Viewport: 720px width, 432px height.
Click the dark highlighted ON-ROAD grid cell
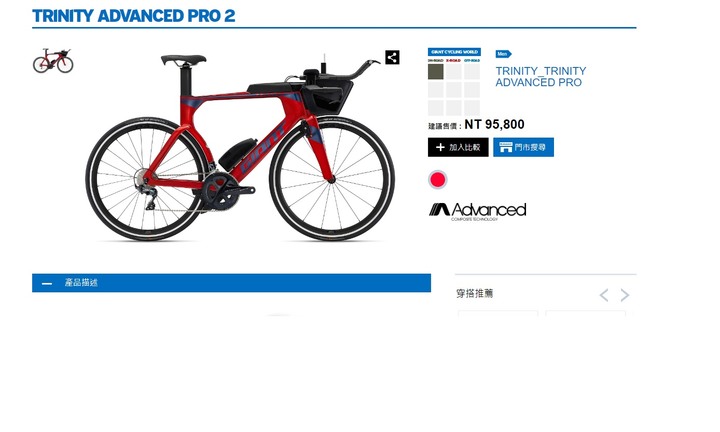[x=436, y=72]
